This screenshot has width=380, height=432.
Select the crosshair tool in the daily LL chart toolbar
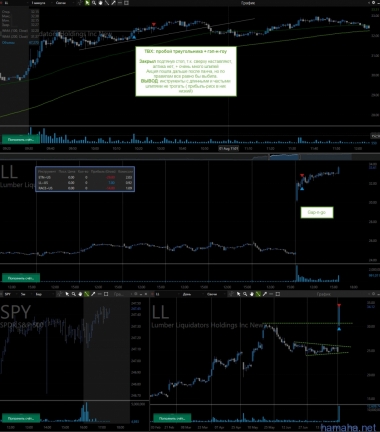(231, 294)
